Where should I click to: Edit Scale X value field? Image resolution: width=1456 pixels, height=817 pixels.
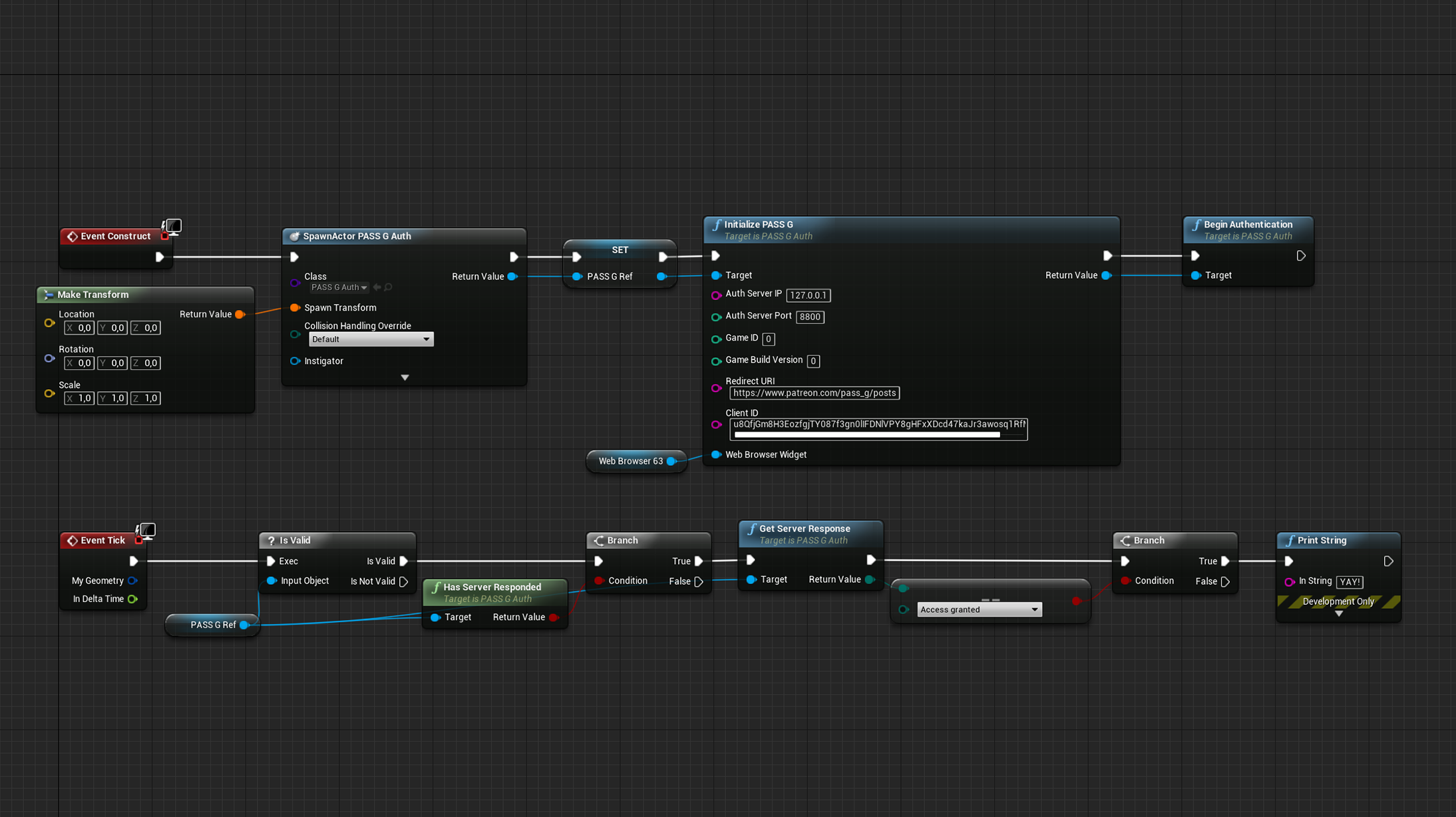(79, 399)
